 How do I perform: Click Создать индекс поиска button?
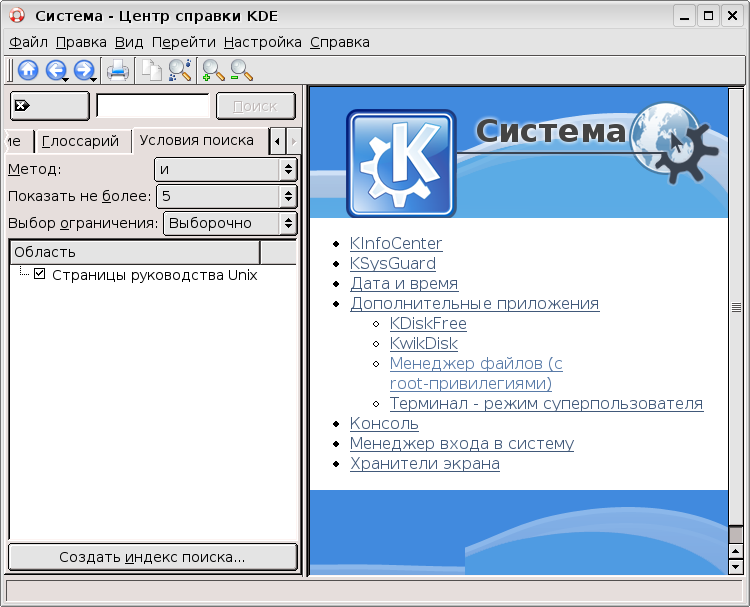point(153,557)
